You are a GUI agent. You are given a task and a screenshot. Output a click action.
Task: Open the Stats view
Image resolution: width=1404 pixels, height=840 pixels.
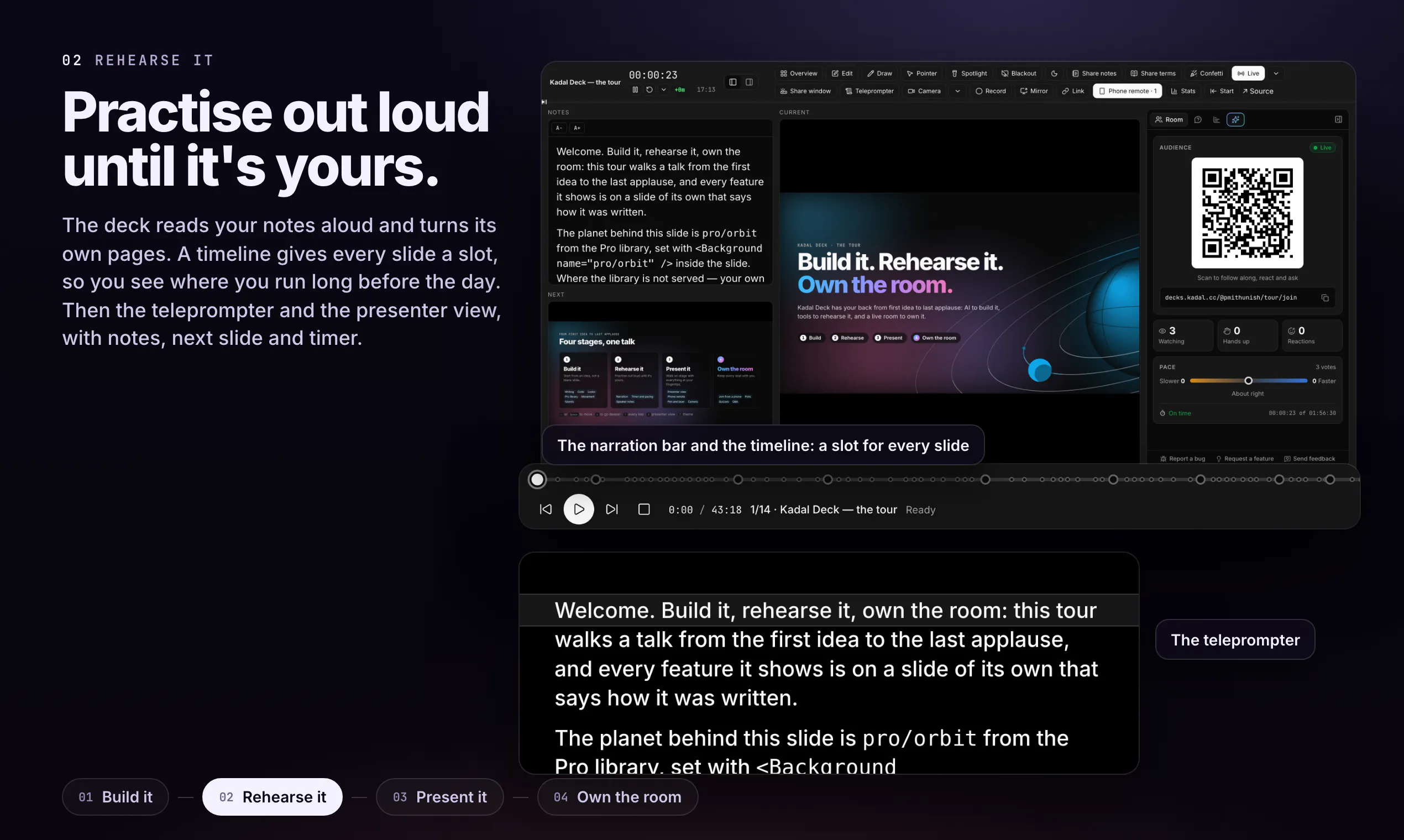point(1183,91)
